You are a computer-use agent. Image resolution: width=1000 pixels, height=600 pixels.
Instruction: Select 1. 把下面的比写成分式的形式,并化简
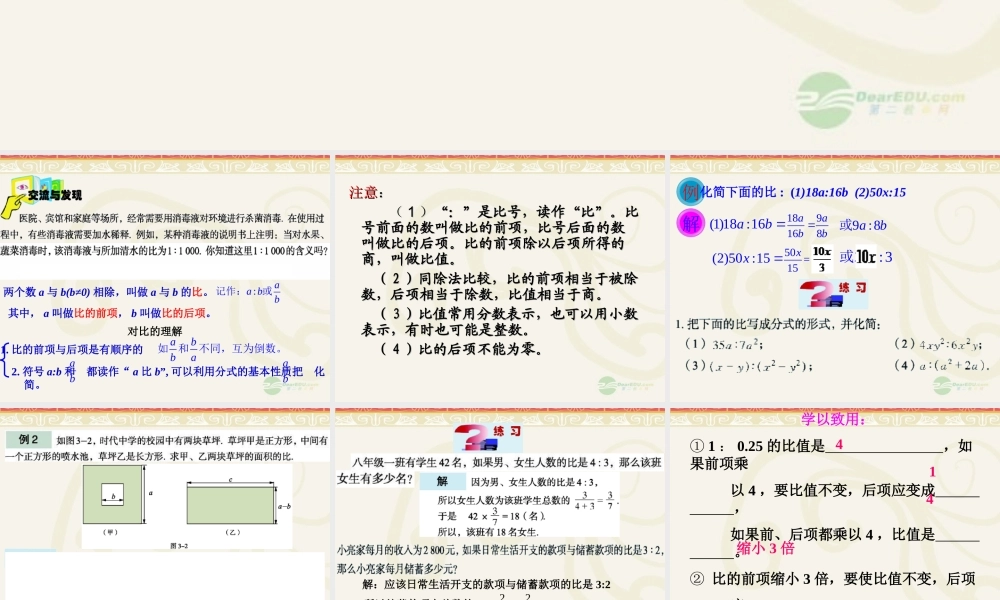[777, 324]
